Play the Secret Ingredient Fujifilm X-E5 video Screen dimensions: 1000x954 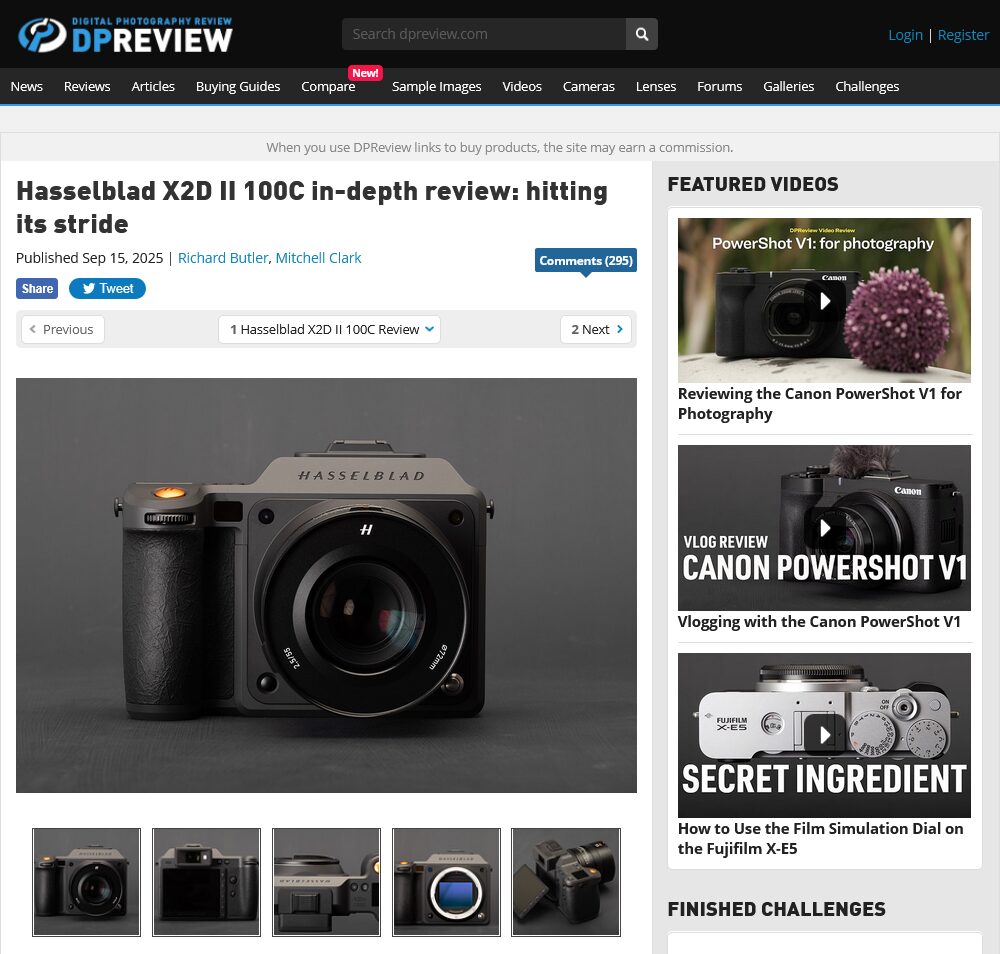pyautogui.click(x=824, y=735)
